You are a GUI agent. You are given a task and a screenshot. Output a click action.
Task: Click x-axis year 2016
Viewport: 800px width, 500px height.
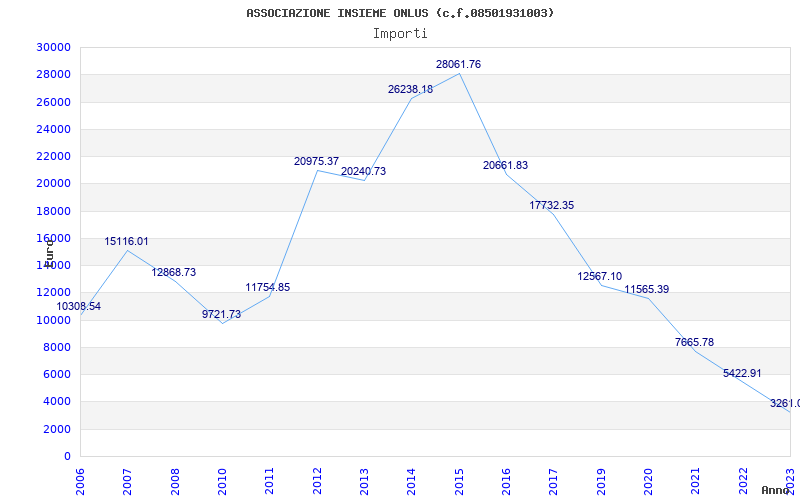[x=507, y=481]
